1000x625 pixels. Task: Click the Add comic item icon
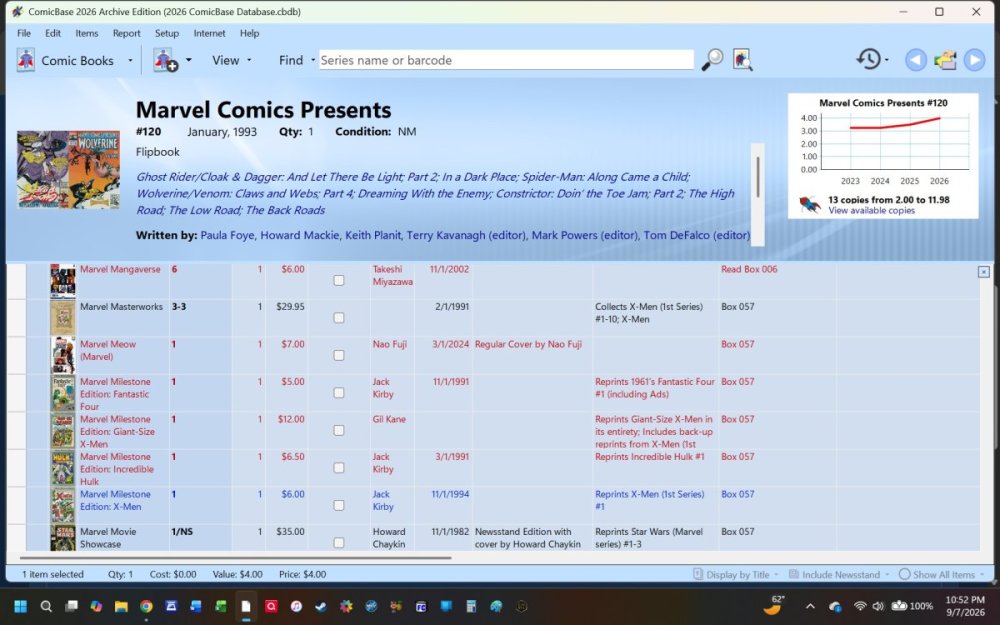(166, 60)
